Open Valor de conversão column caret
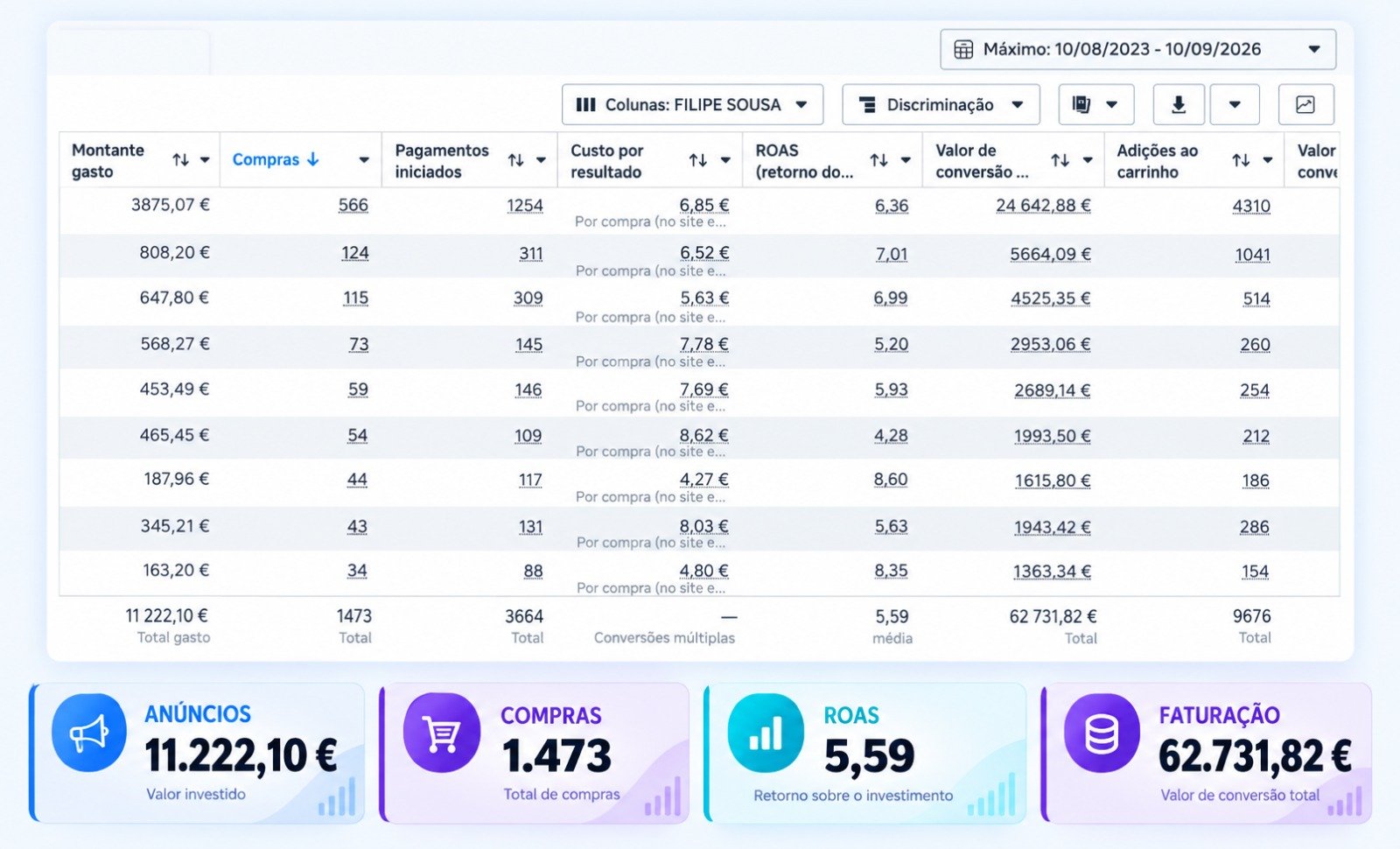Image resolution: width=1400 pixels, height=849 pixels. (x=1088, y=159)
